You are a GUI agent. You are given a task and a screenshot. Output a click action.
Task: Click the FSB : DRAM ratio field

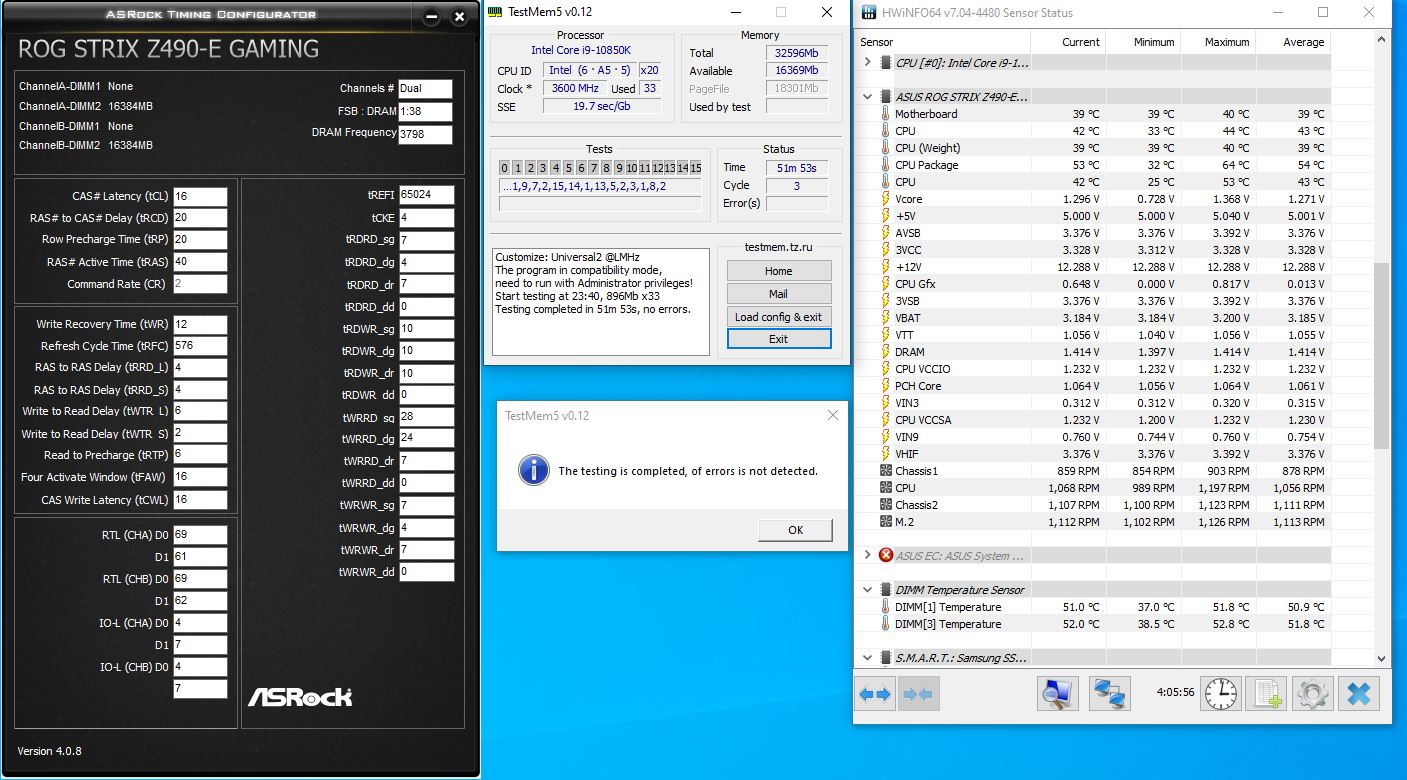click(x=425, y=112)
